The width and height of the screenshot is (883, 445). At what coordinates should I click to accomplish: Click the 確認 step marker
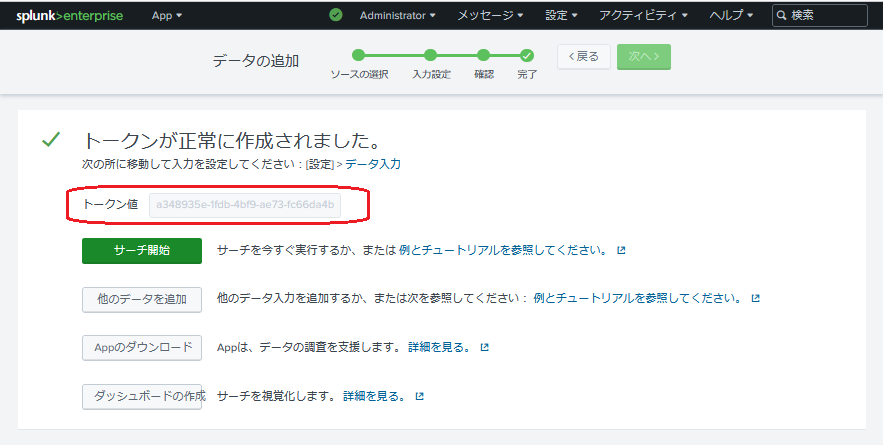[x=483, y=55]
